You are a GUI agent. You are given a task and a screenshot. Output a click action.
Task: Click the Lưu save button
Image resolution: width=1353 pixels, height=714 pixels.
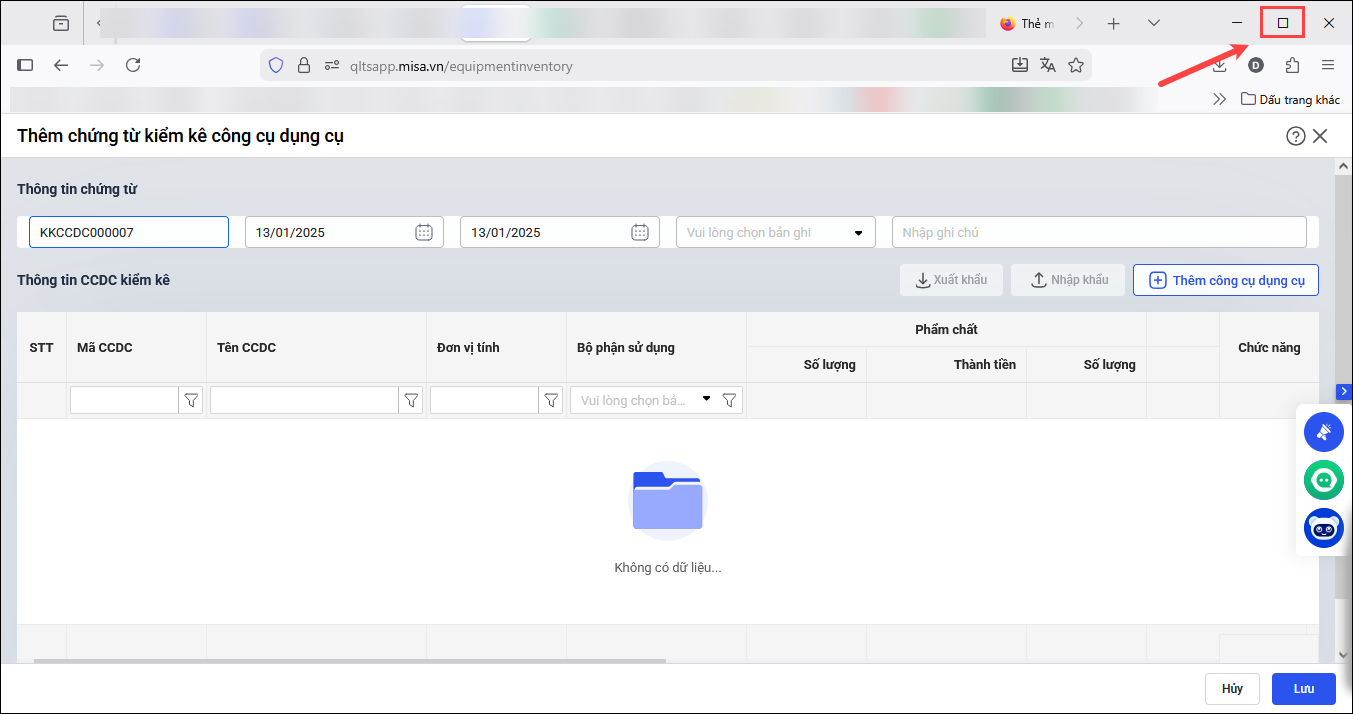pos(1304,689)
